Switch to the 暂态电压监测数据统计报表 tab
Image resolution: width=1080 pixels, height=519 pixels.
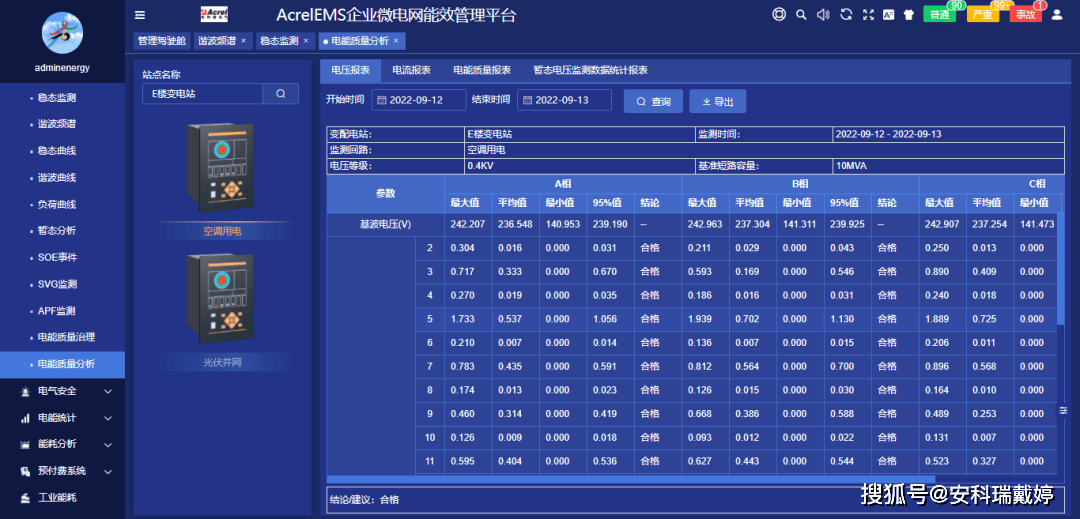[x=590, y=70]
